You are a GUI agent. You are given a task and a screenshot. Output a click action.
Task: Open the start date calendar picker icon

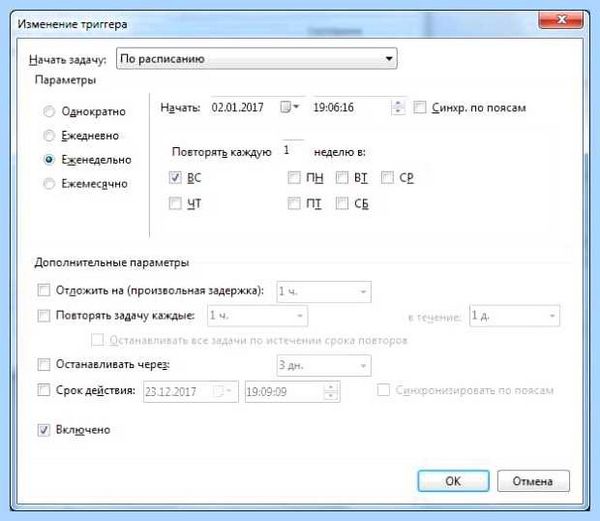coord(289,107)
